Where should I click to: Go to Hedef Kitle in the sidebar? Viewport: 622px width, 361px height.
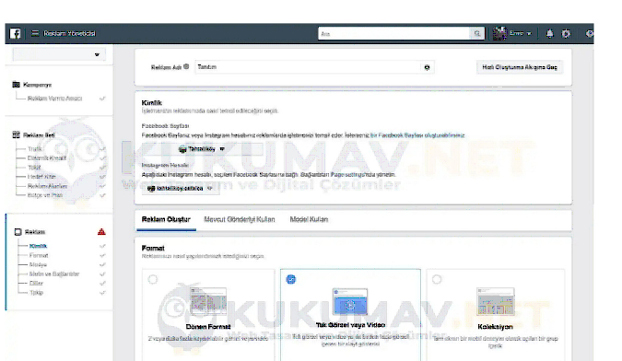(41, 177)
